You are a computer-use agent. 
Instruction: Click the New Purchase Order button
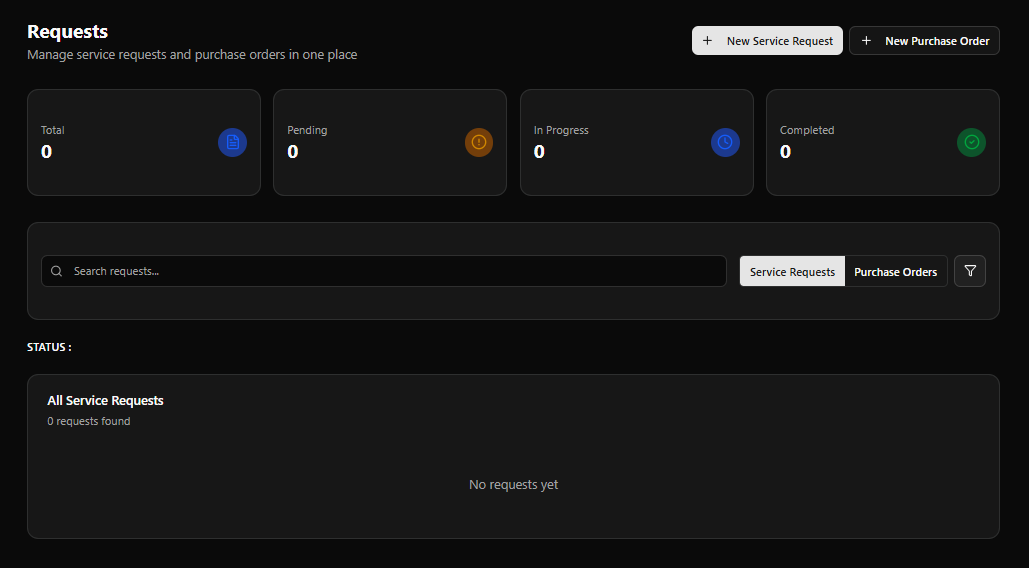[924, 41]
